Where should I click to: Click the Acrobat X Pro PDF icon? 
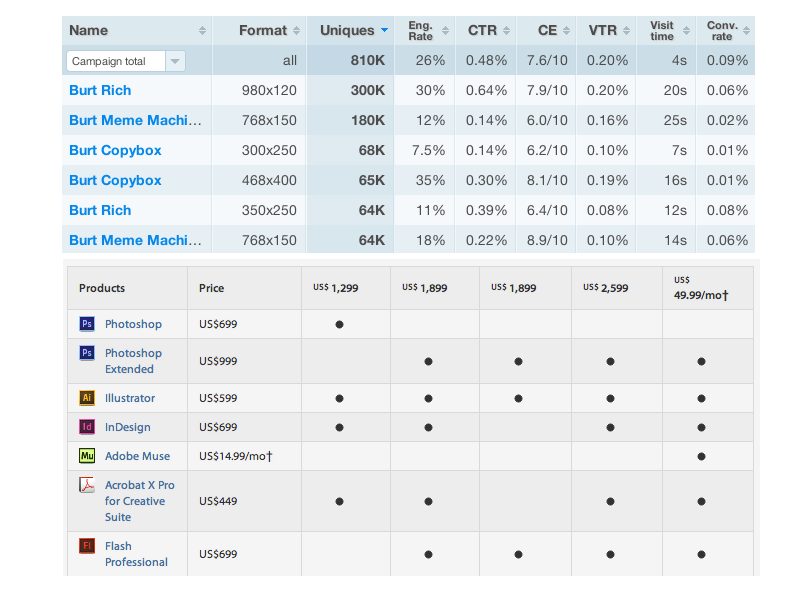click(87, 483)
